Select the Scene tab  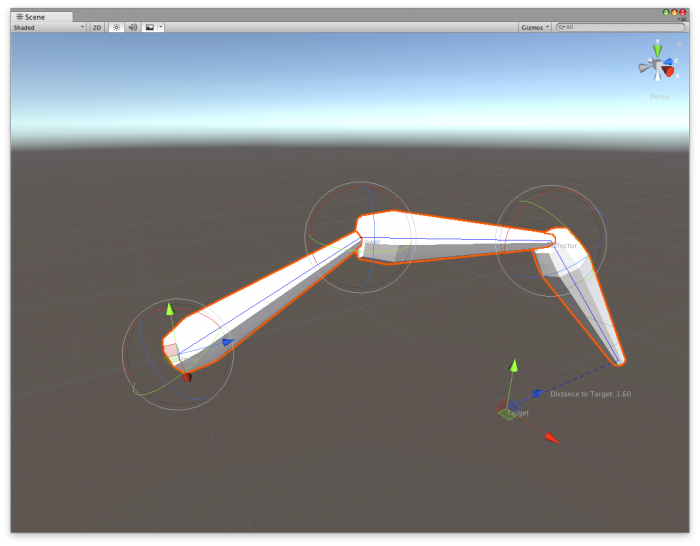tap(30, 17)
